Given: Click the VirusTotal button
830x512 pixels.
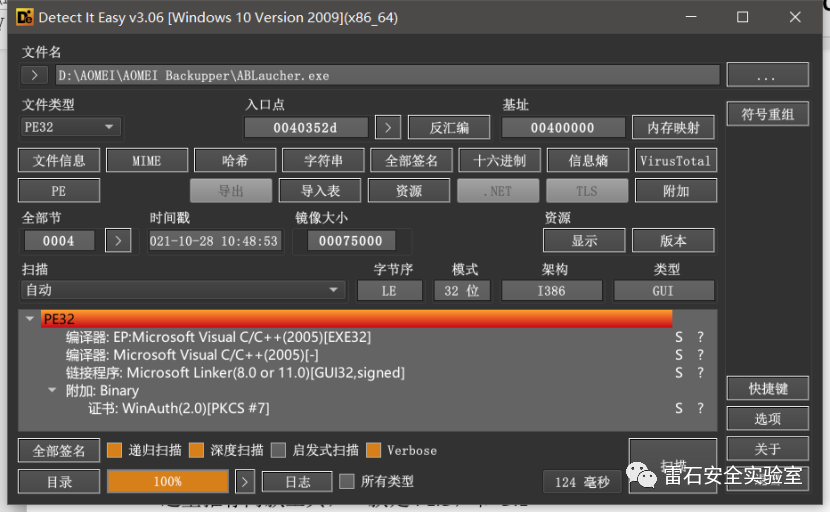Looking at the screenshot, I should click(x=676, y=160).
